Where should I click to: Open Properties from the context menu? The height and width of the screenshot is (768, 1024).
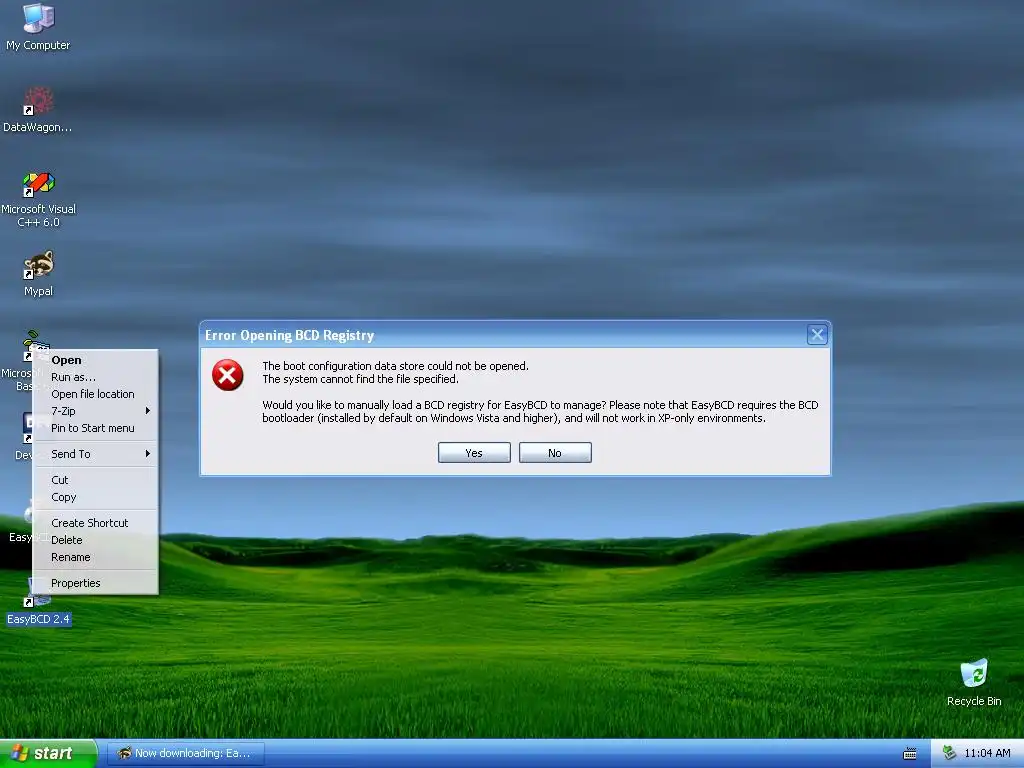(95, 583)
